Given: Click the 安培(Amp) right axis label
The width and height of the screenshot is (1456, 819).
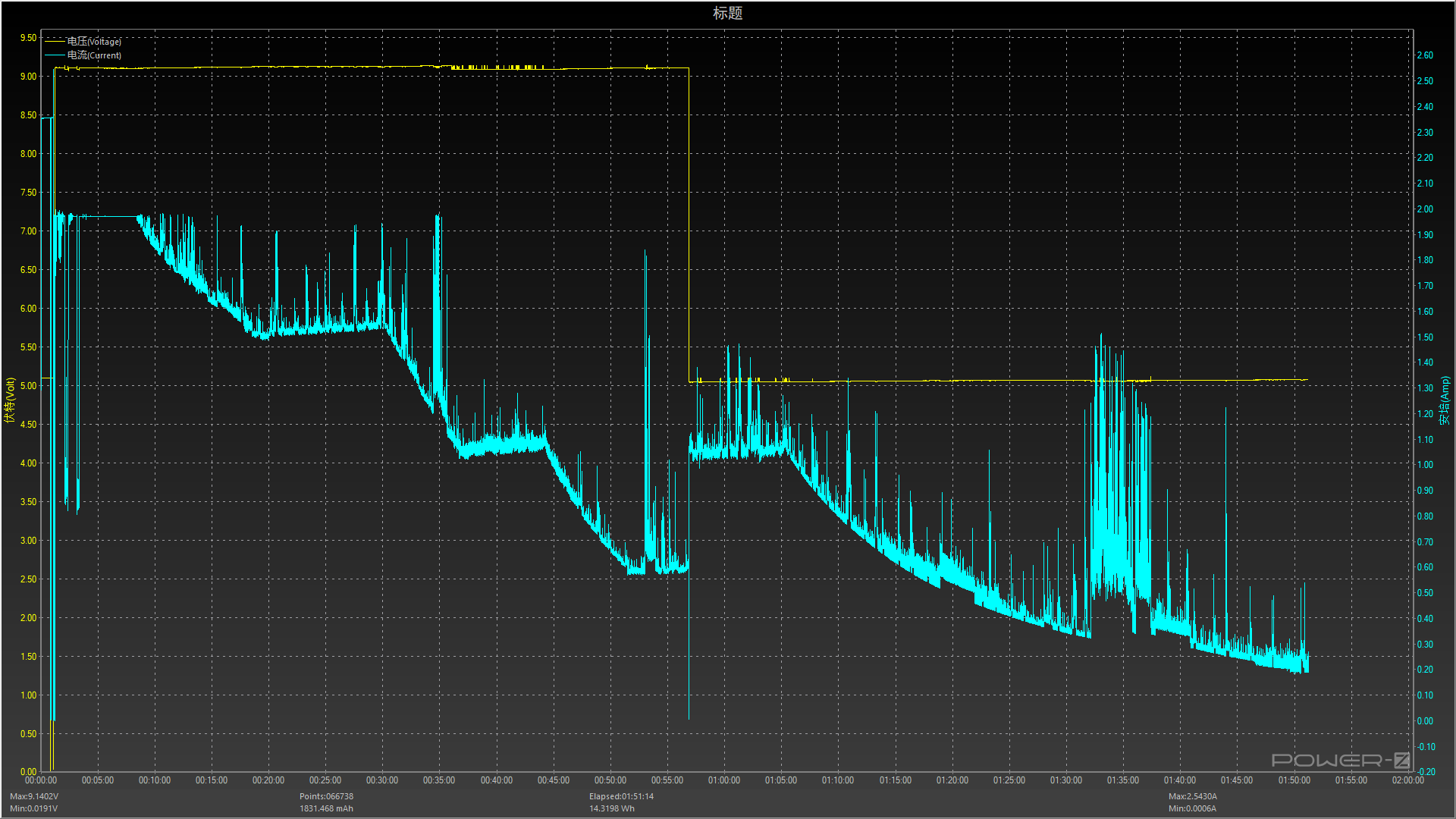Looking at the screenshot, I should pos(1445,400).
